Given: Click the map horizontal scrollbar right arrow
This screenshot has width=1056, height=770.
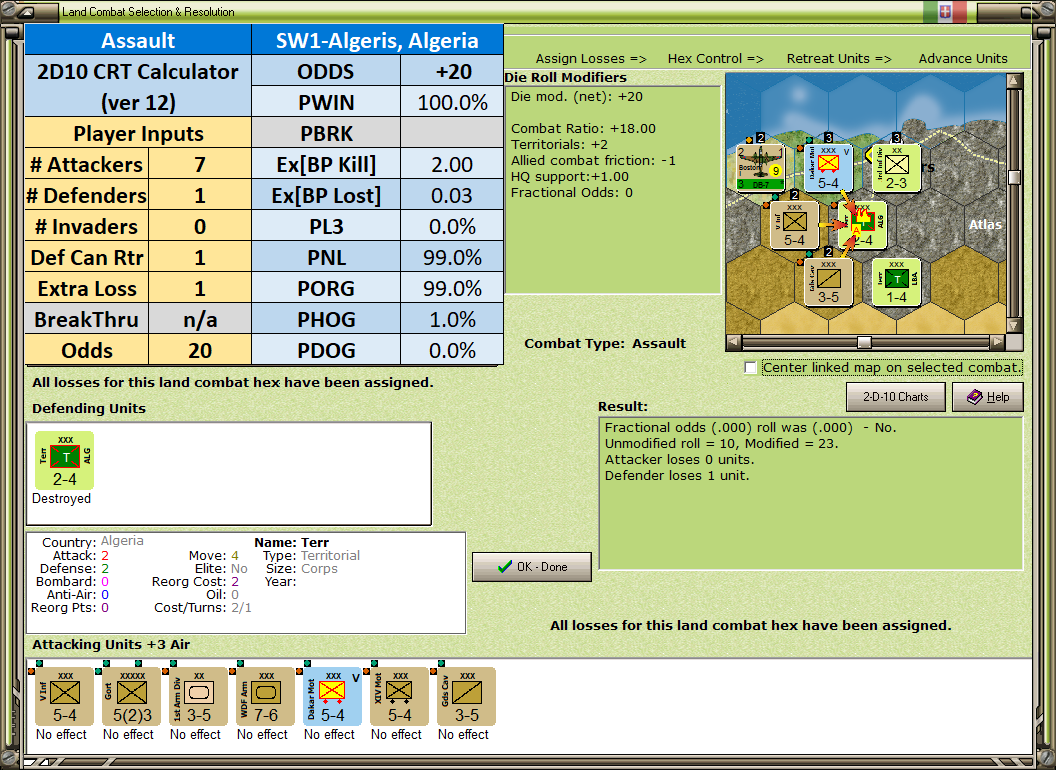Looking at the screenshot, I should 998,342.
